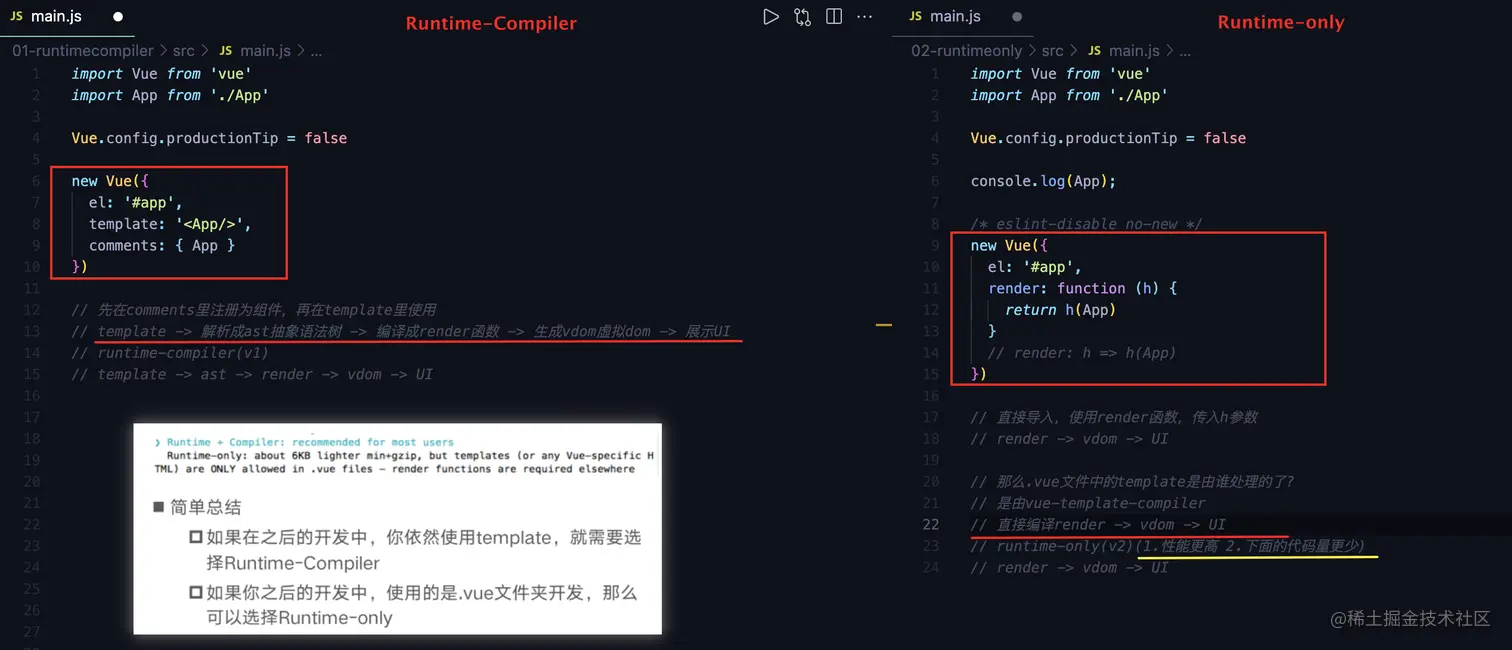Run the code with the play icon
This screenshot has height=650, width=1512.
click(770, 17)
